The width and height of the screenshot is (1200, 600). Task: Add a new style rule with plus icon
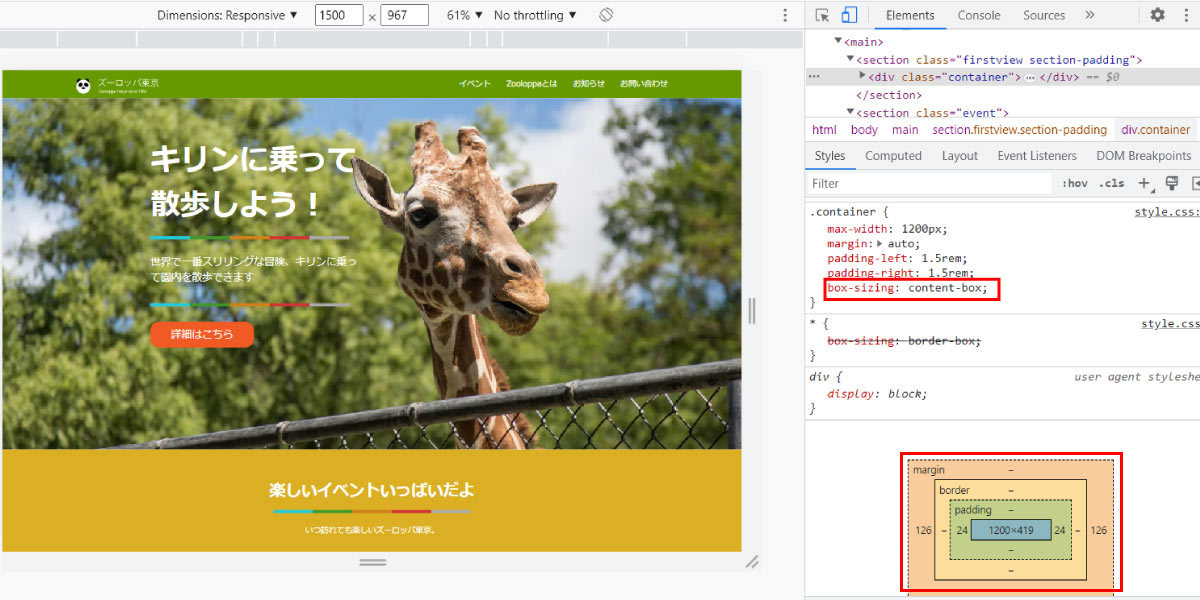(x=1145, y=184)
